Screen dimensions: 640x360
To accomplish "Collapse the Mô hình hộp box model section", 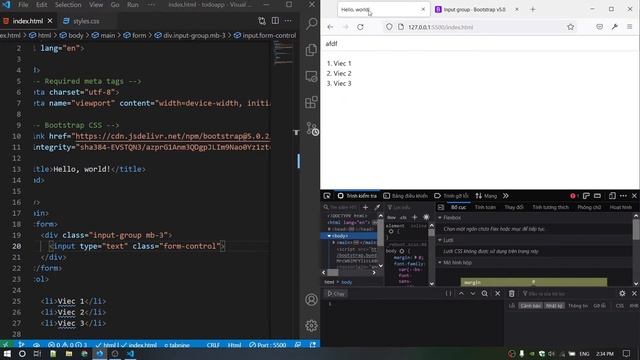I will [440, 262].
